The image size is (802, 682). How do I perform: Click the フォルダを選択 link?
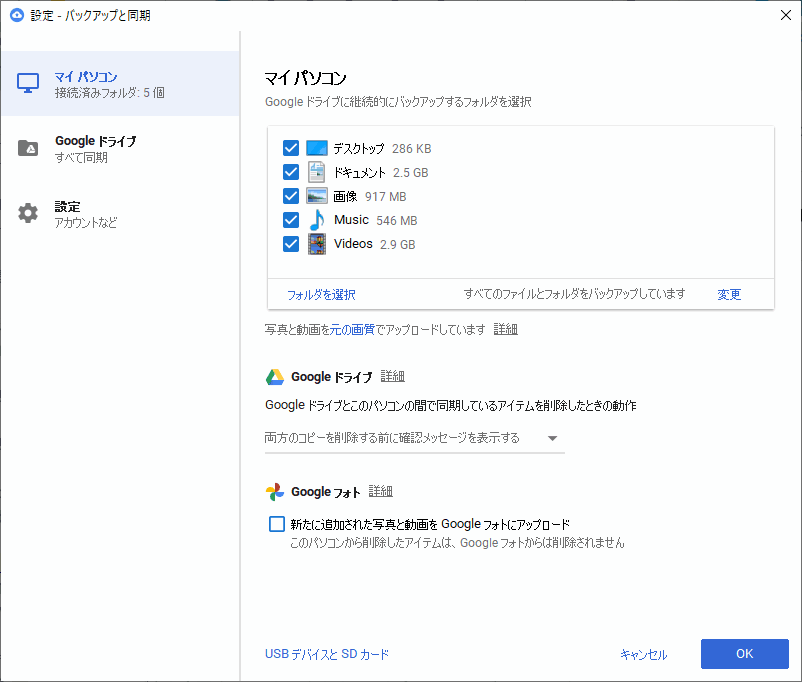pyautogui.click(x=321, y=295)
